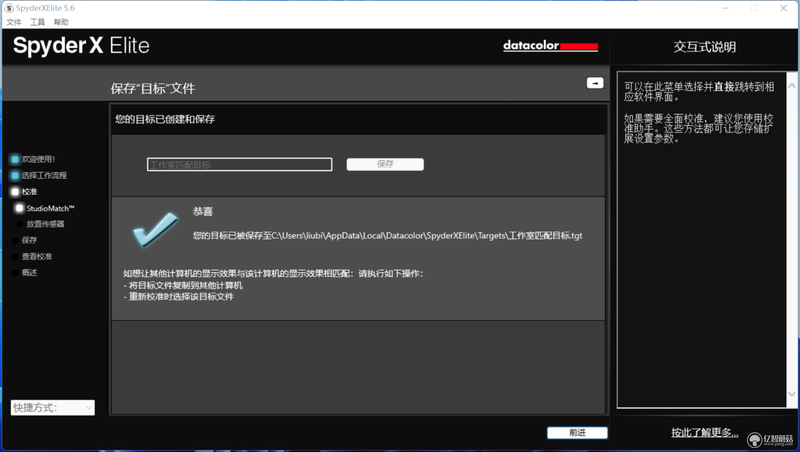Minimize the SpyderXElite window
Viewport: 800px width, 452px height.
tap(726, 8)
